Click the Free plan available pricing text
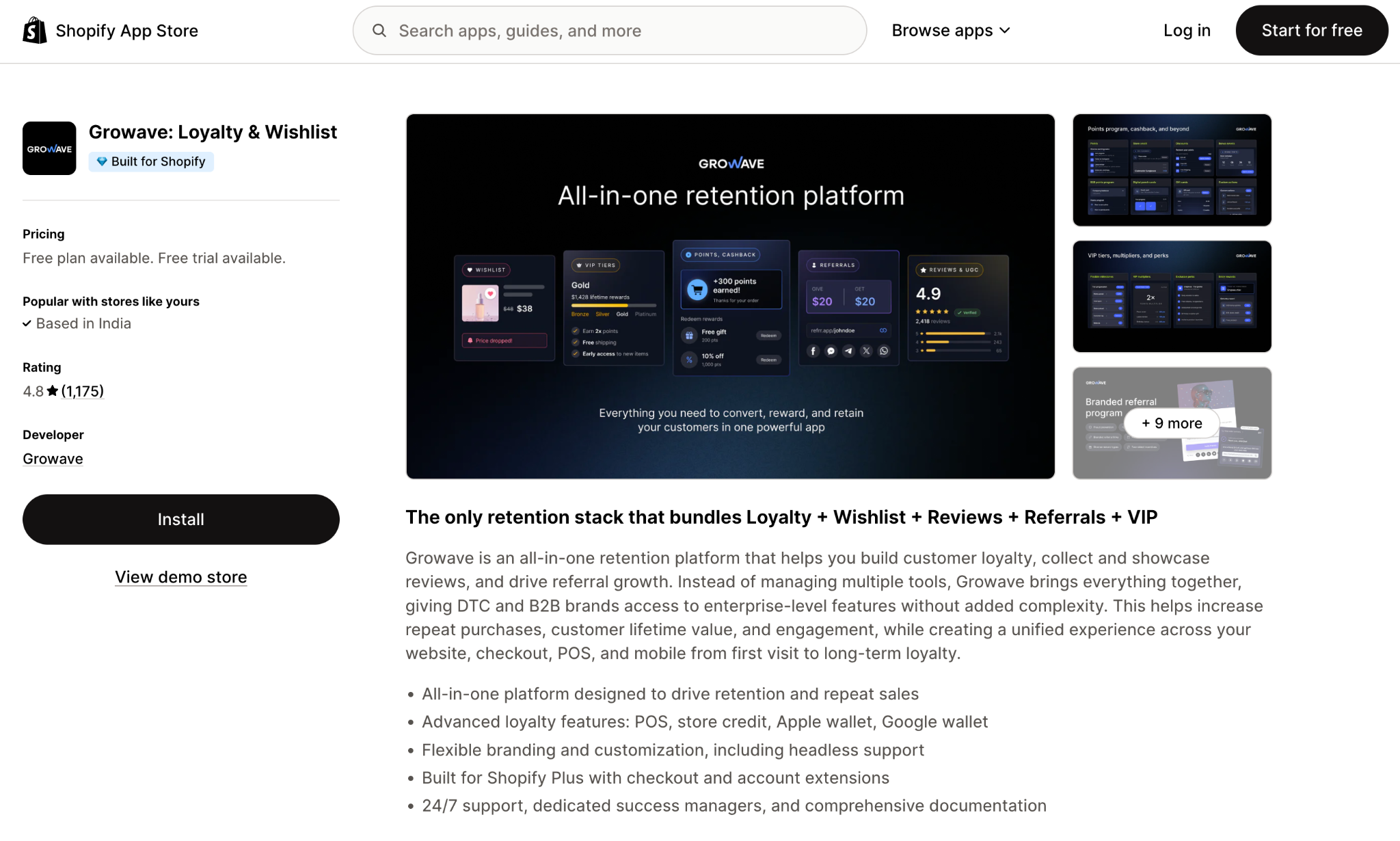Viewport: 1400px width, 841px height. (154, 258)
